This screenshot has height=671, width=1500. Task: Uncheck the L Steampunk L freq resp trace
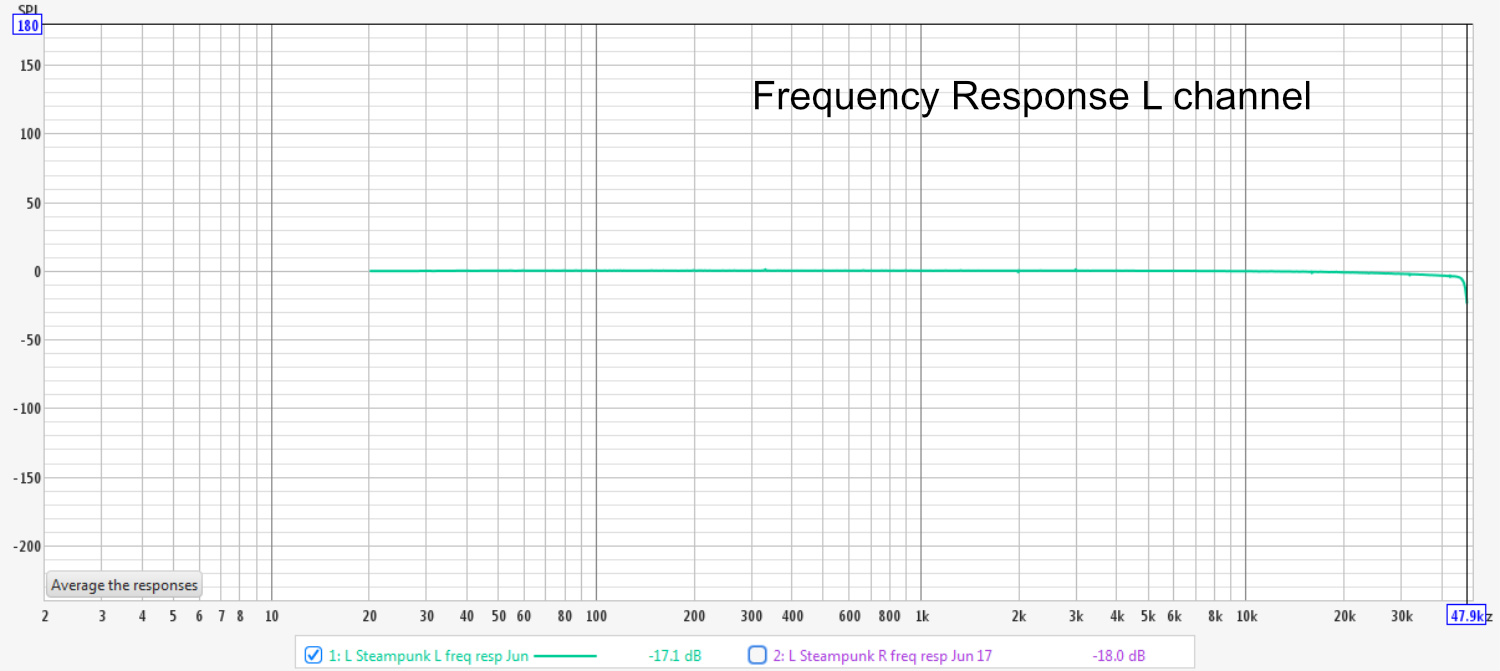[313, 654]
